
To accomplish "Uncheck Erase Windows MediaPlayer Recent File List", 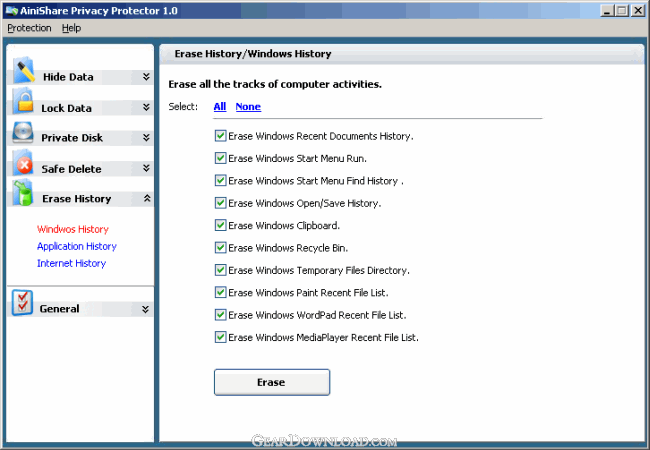I will 220,337.
